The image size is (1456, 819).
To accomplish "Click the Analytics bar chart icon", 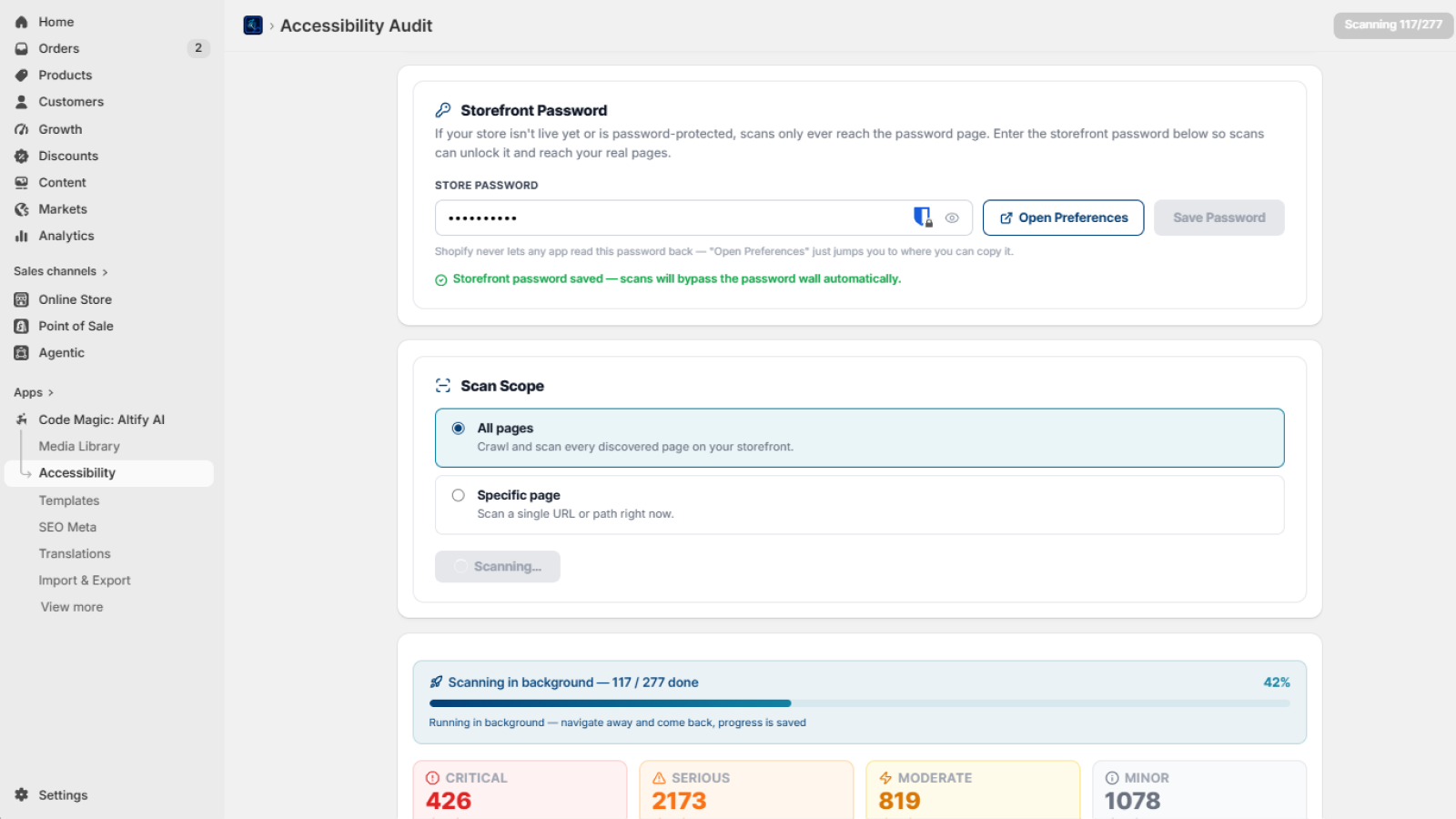I will click(22, 236).
